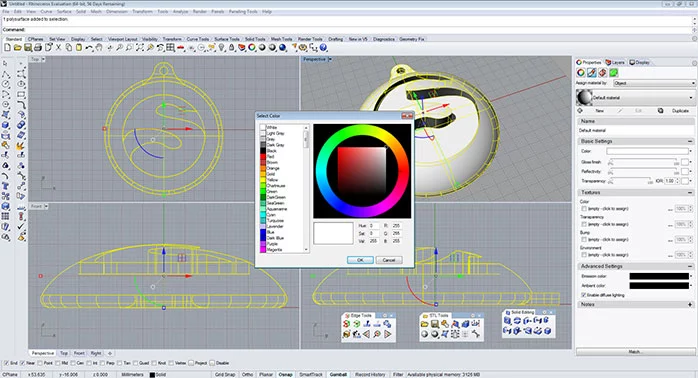
Task: Click the Emission color black swatch
Action: [659, 276]
